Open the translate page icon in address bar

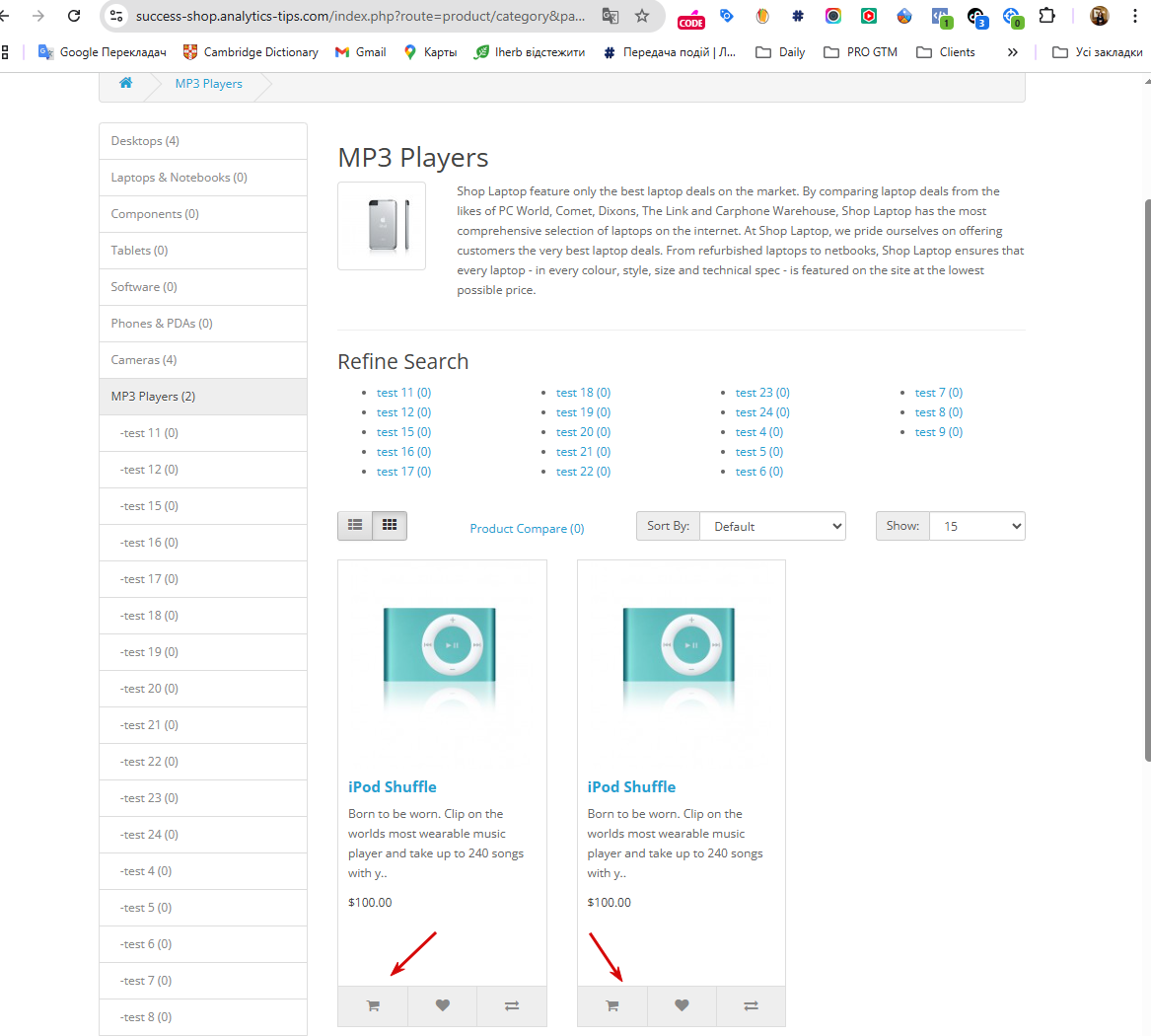click(x=610, y=16)
